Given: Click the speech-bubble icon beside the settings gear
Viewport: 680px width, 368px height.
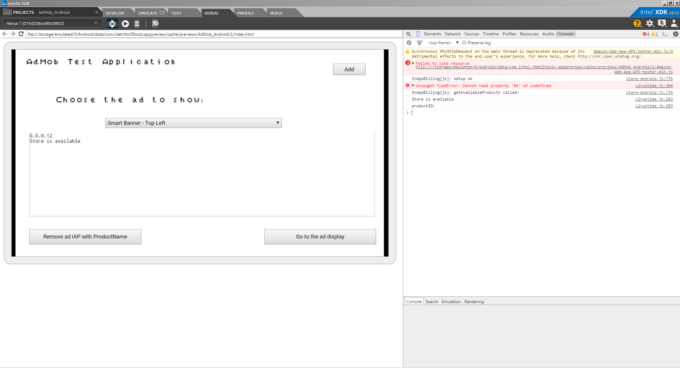Looking at the screenshot, I should click(662, 23).
